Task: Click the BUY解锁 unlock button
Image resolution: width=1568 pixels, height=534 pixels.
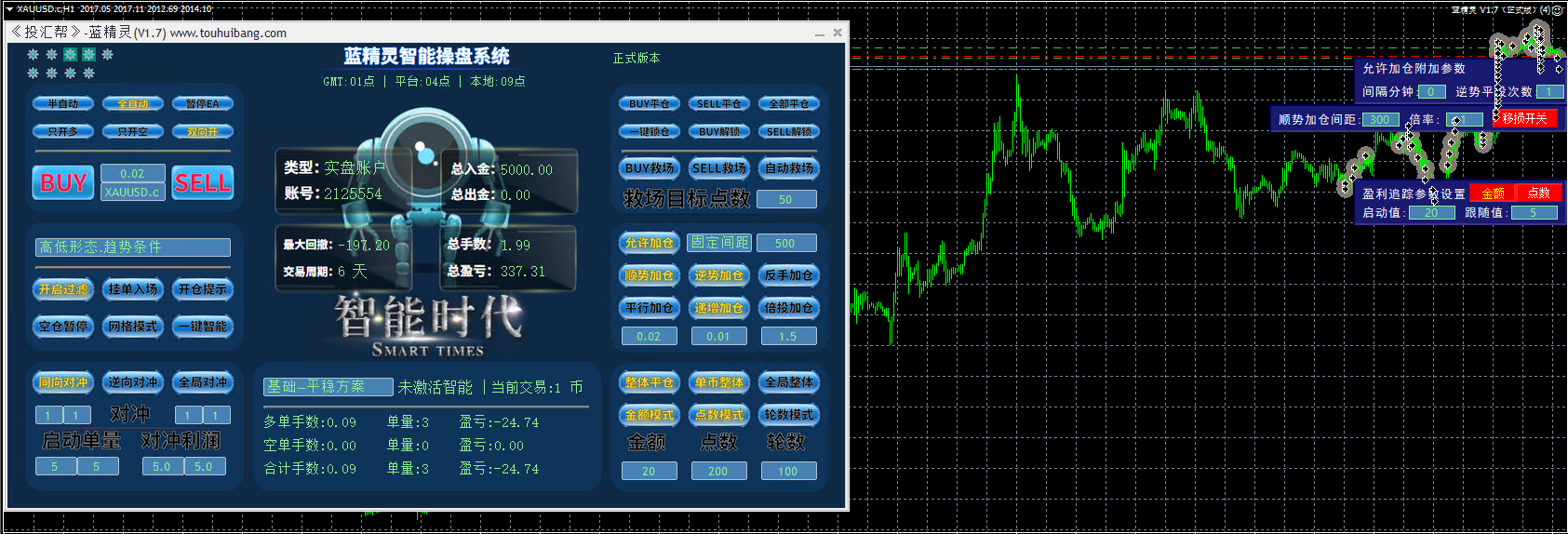Action: point(719,132)
